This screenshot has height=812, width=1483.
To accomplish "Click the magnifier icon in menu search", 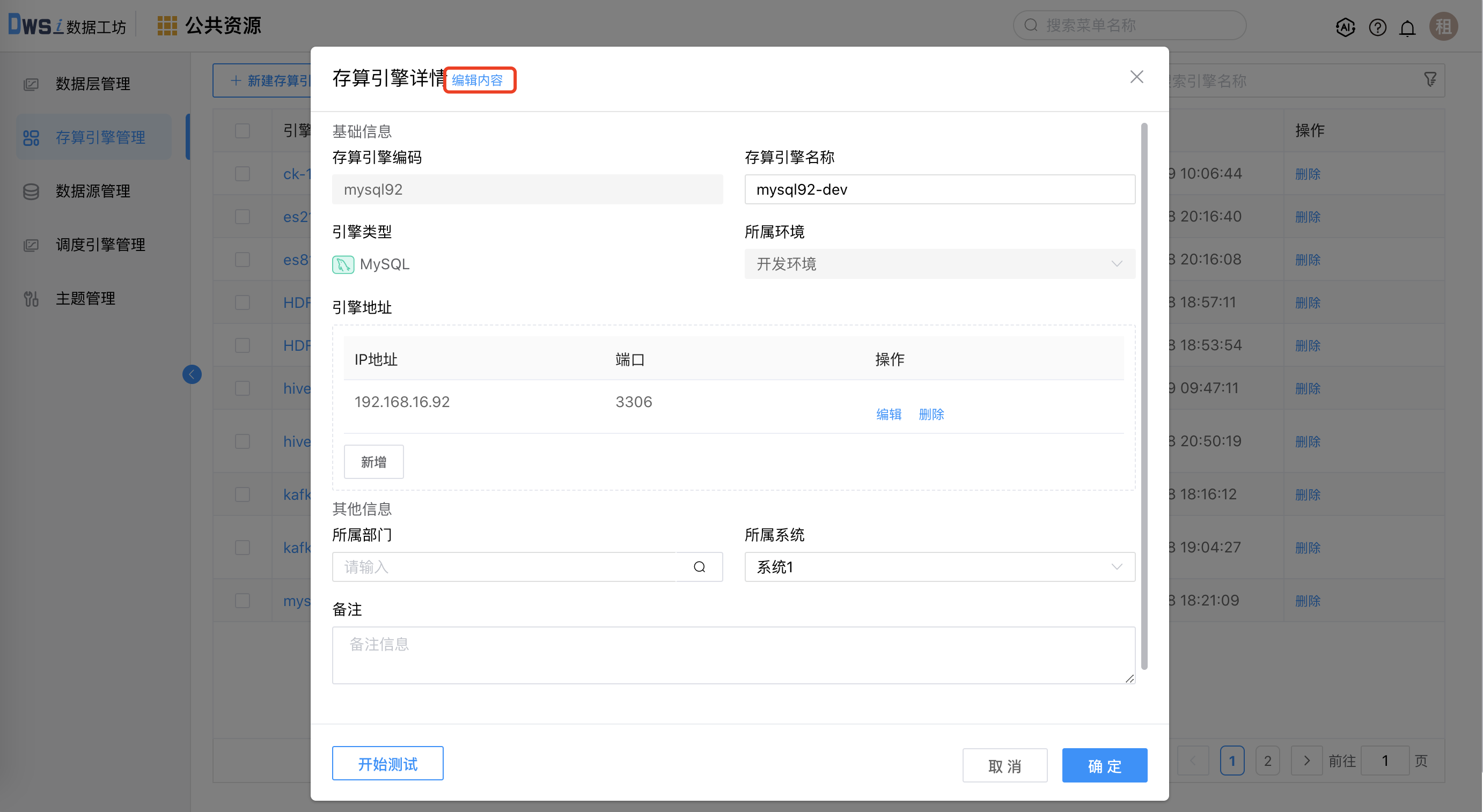I will [x=1031, y=25].
